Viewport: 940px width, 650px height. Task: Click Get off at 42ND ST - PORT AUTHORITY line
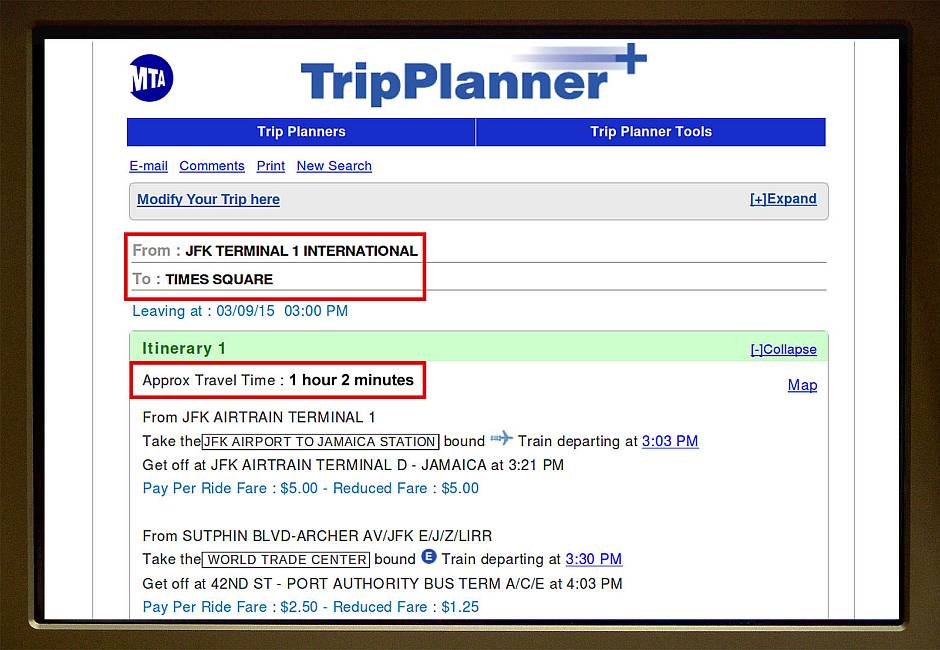(x=382, y=584)
